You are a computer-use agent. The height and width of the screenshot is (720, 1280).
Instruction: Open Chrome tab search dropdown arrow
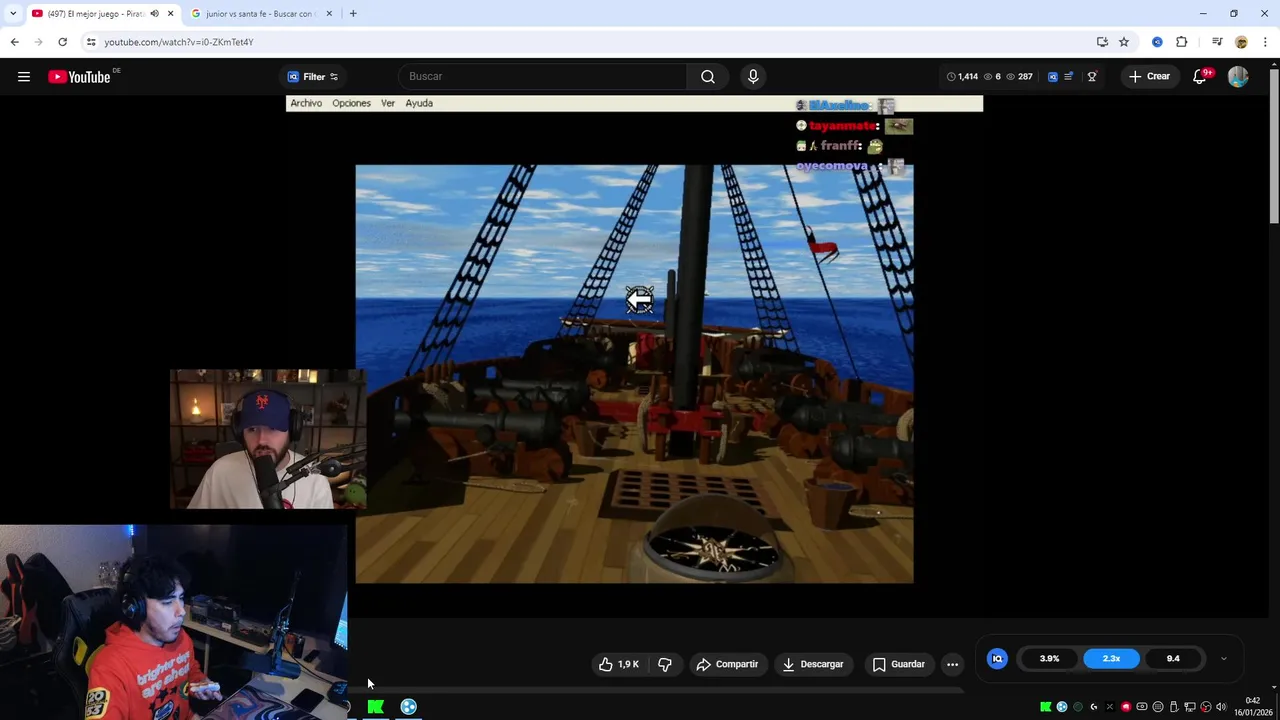13,14
